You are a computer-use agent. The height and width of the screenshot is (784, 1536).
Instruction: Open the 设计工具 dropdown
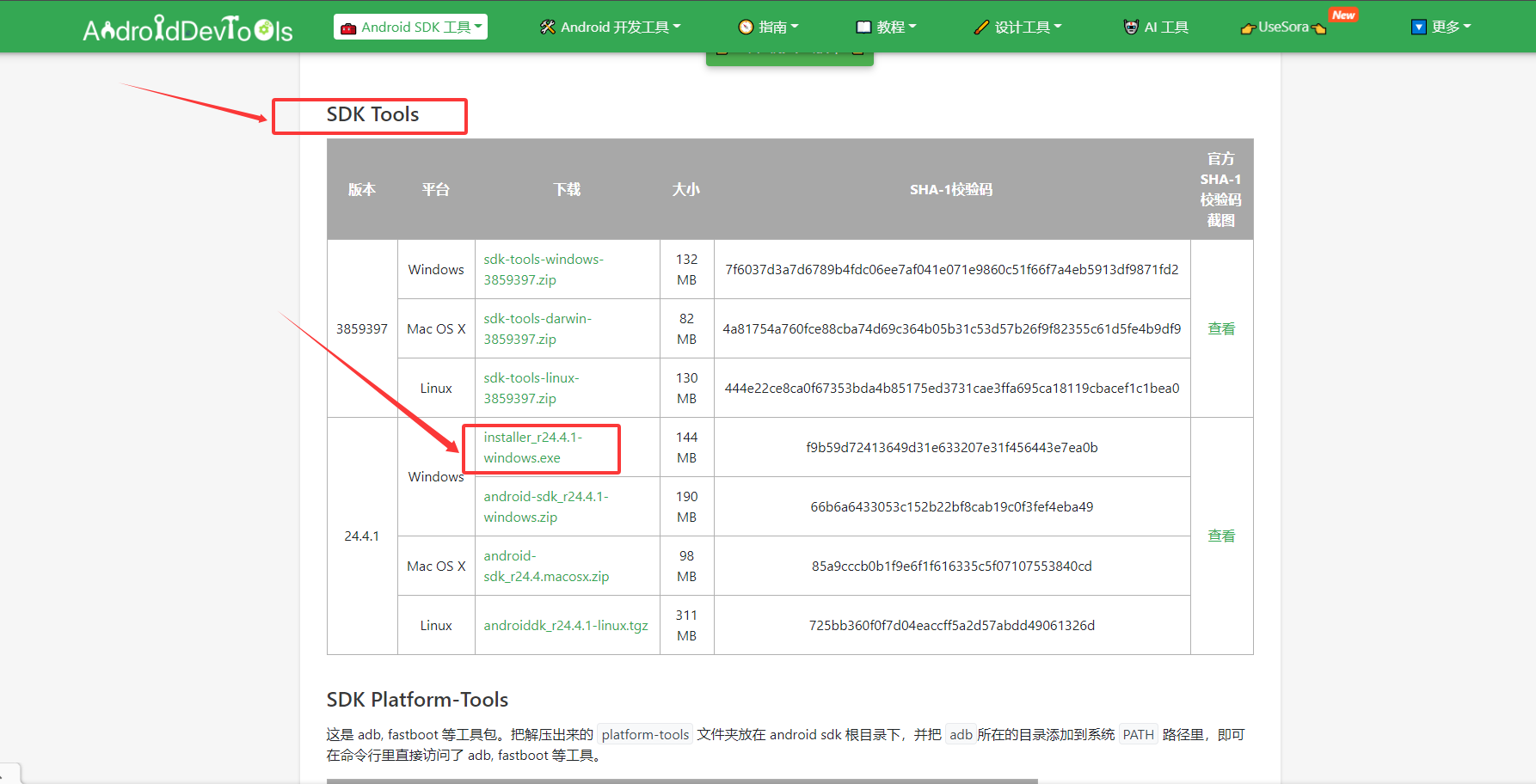coord(1017,27)
